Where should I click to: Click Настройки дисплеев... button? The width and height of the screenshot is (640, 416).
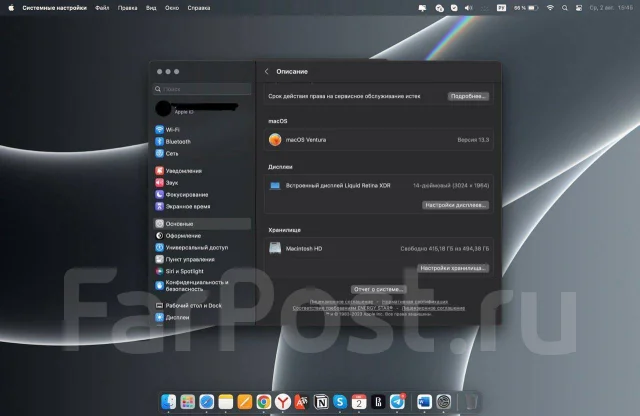point(456,205)
